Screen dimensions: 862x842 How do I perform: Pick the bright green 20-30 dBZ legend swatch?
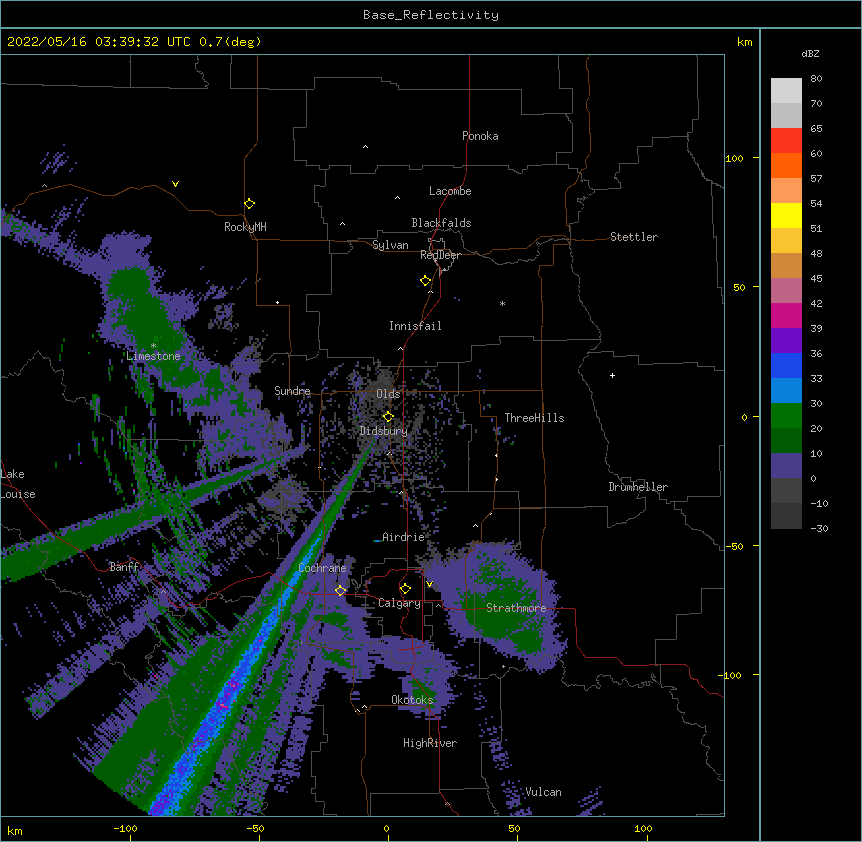point(786,416)
